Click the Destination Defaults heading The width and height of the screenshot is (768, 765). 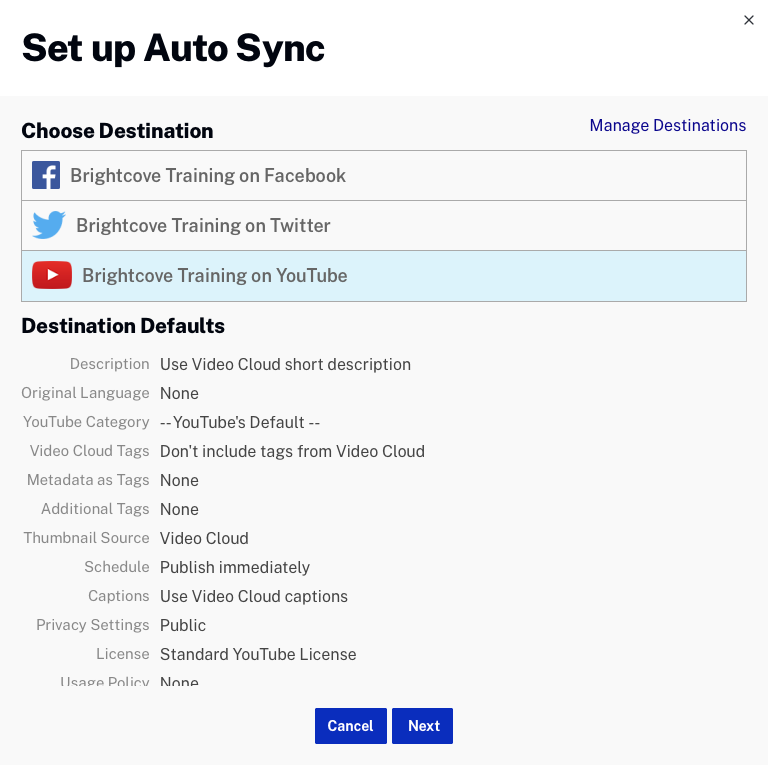point(123,326)
